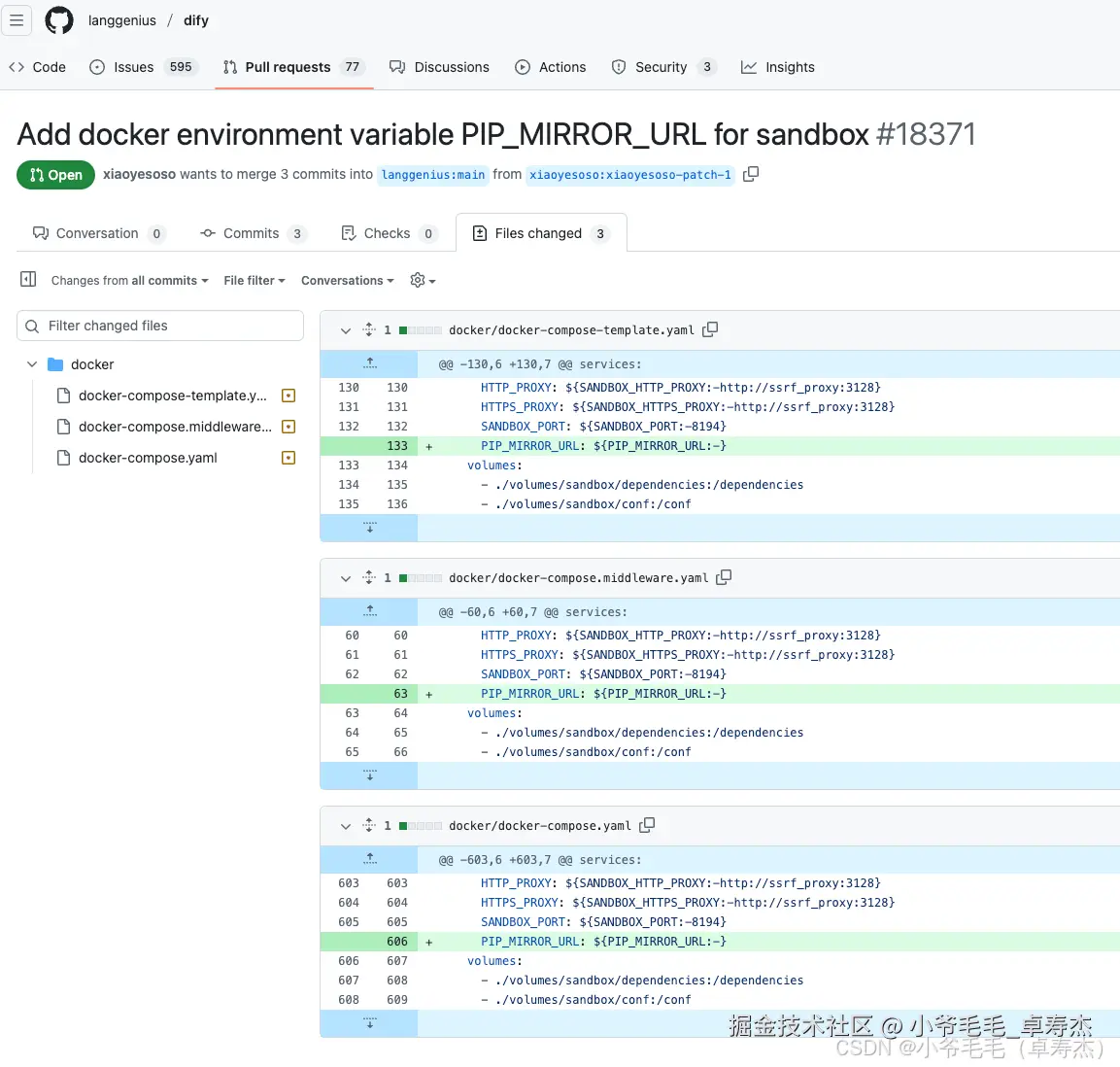The image size is (1120, 1067).
Task: Expand lines above line 60 hunk
Action: (369, 612)
